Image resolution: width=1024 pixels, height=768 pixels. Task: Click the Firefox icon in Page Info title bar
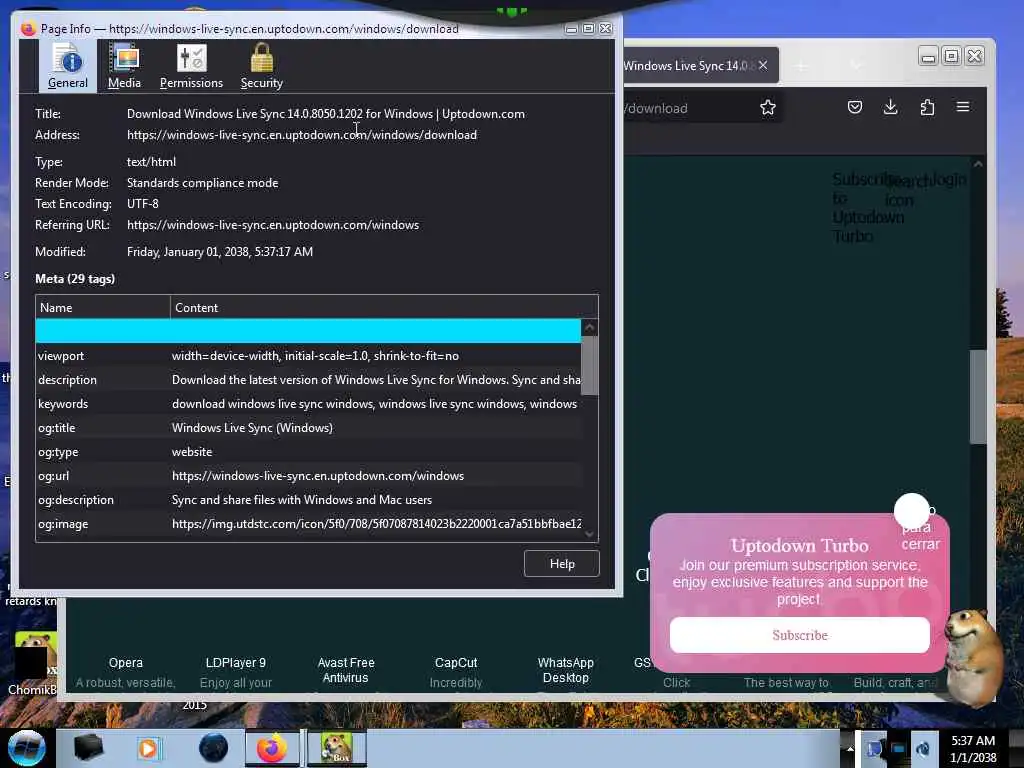pos(28,29)
